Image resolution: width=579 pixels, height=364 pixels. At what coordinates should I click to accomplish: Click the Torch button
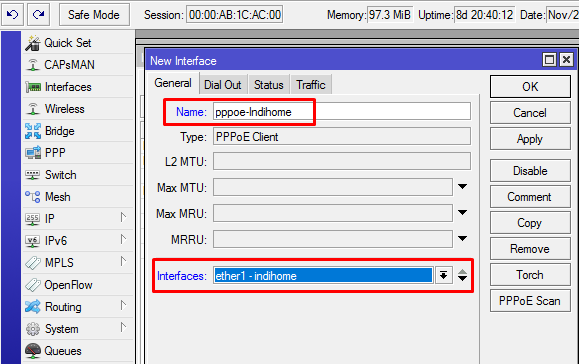tap(530, 275)
